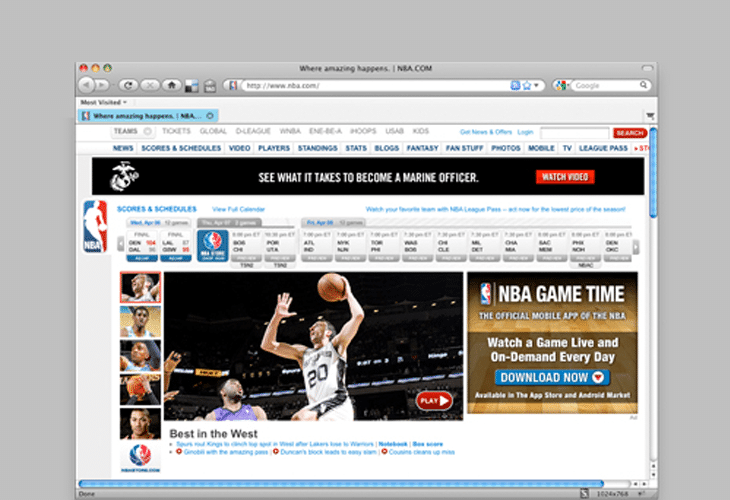Open the LAL vs GSW final game box
730x500 pixels.
pyautogui.click(x=176, y=246)
